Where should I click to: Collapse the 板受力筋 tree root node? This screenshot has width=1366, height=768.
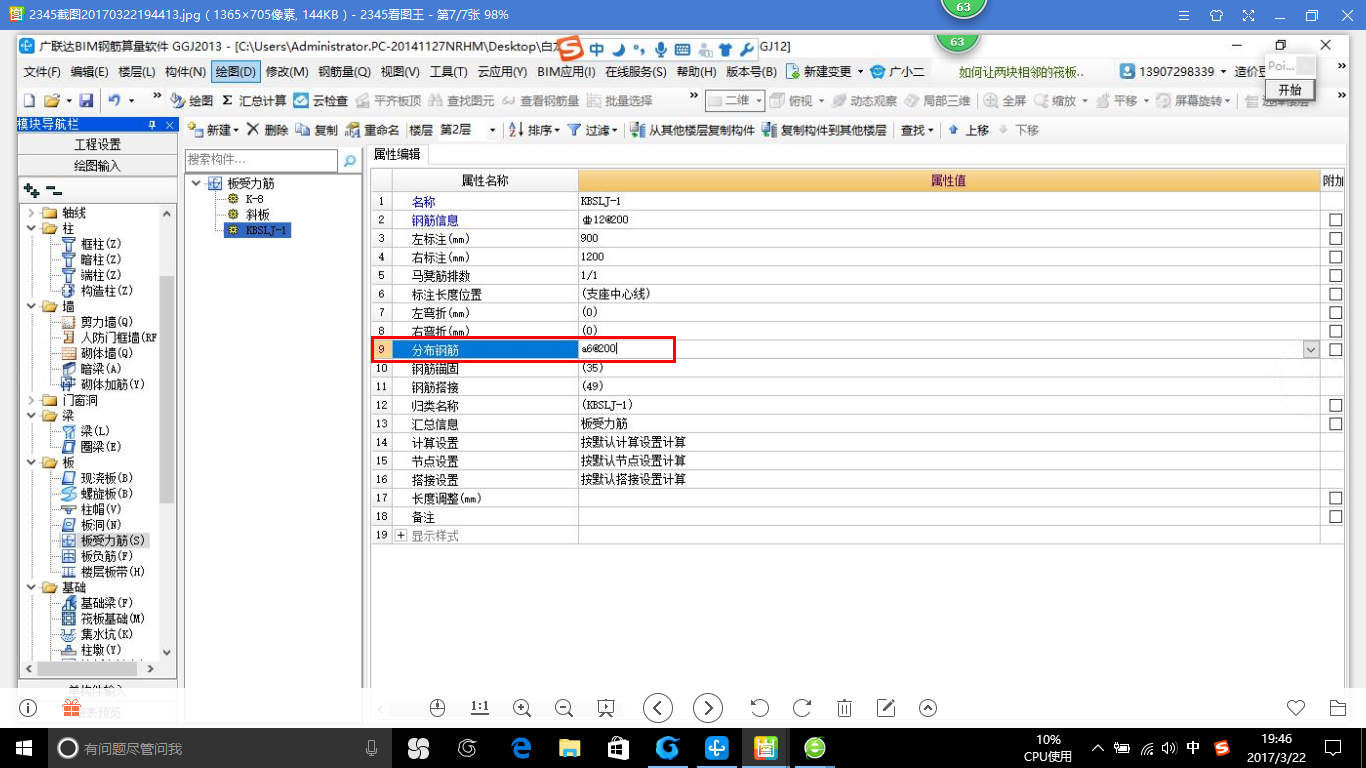194,184
